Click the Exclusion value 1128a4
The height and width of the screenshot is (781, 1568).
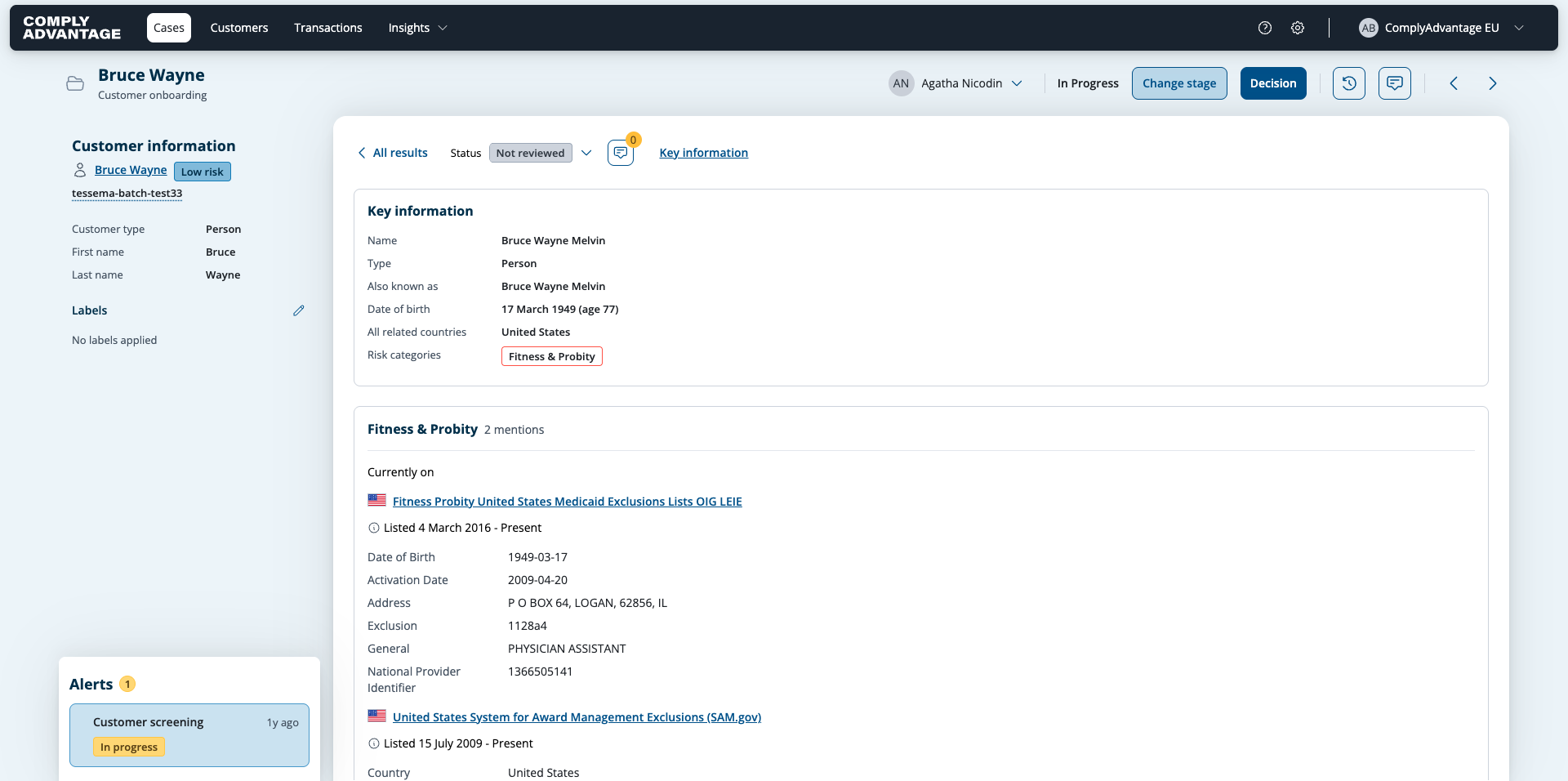tap(528, 626)
